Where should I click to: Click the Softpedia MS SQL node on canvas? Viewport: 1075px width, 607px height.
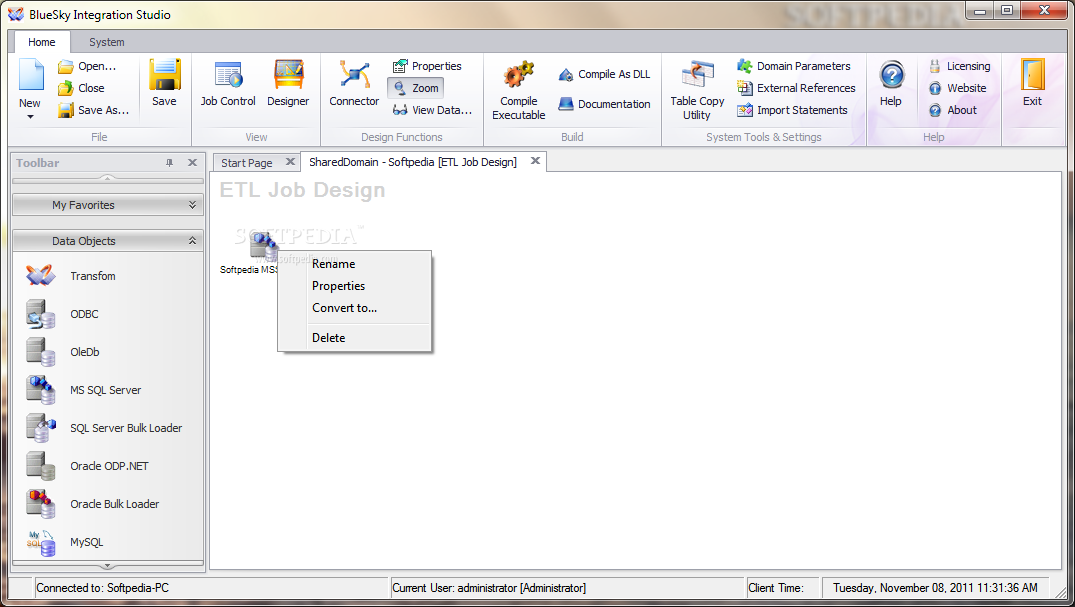(263, 246)
